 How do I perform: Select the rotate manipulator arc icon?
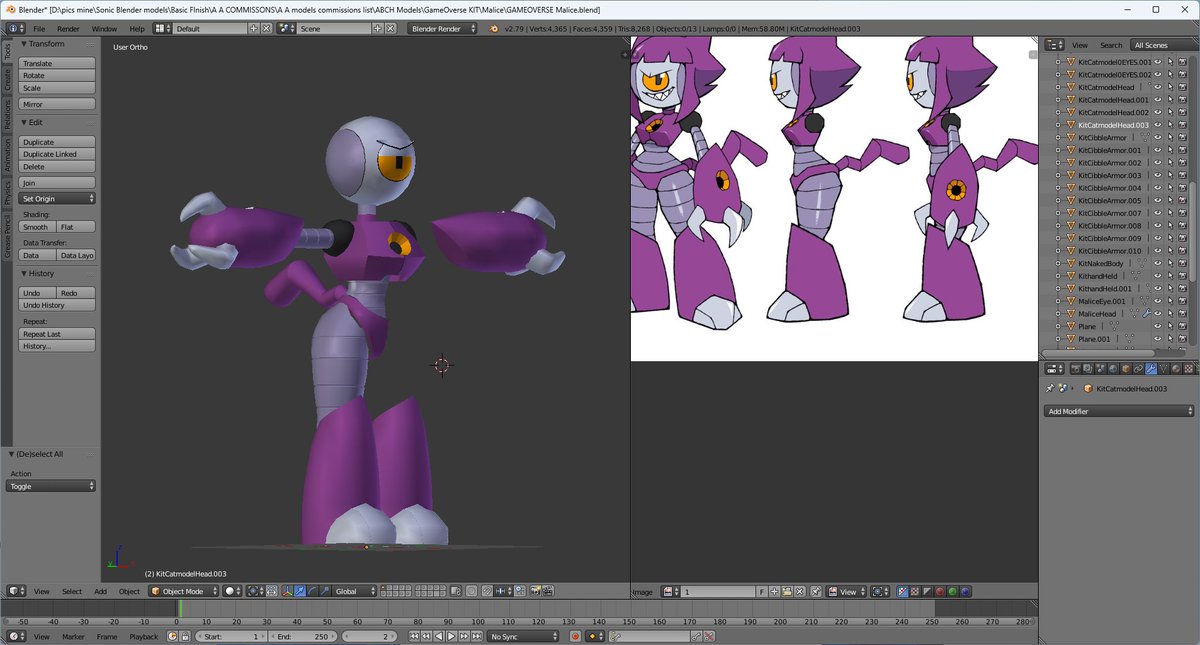click(x=312, y=591)
